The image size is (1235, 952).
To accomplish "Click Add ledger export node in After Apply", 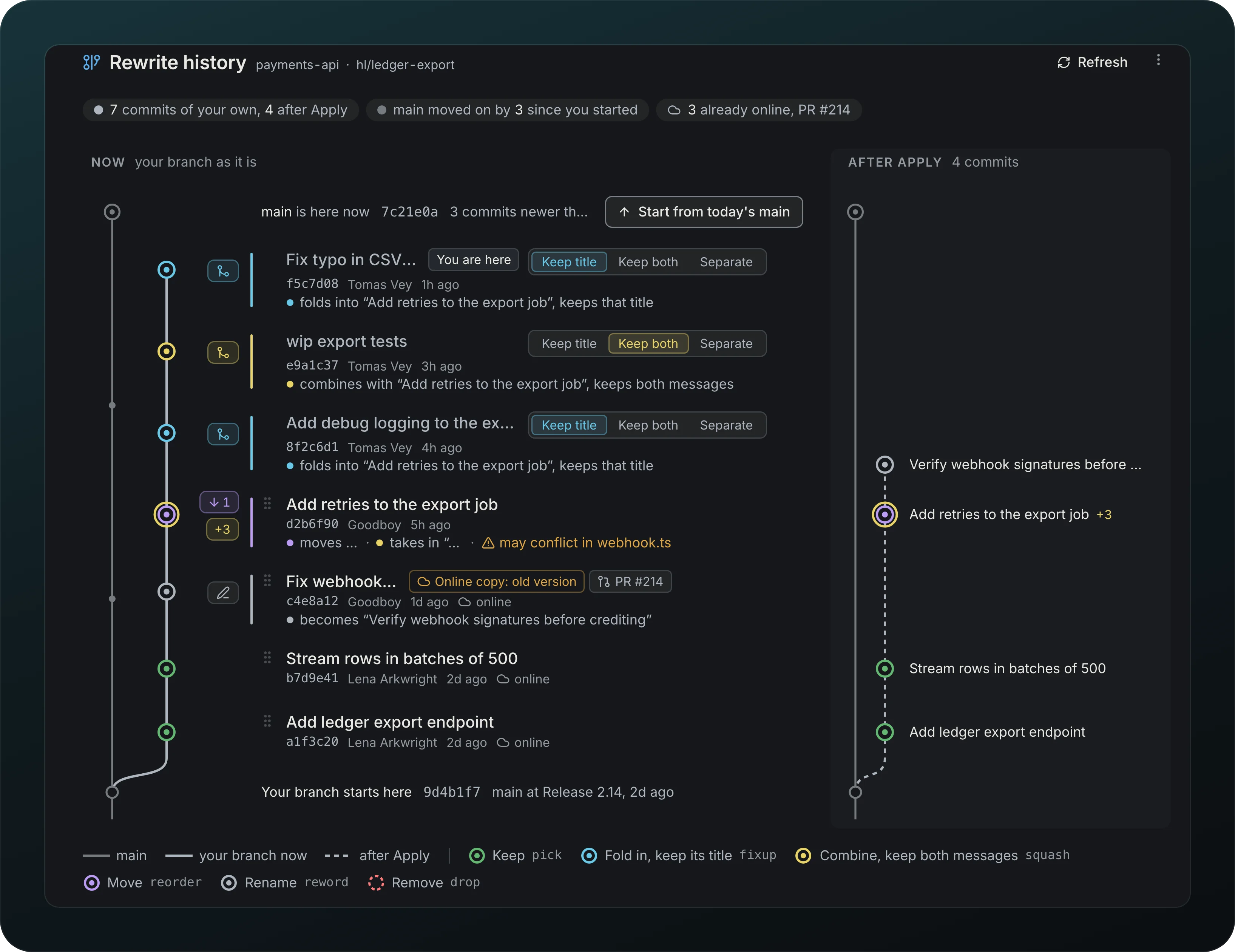I will point(885,732).
